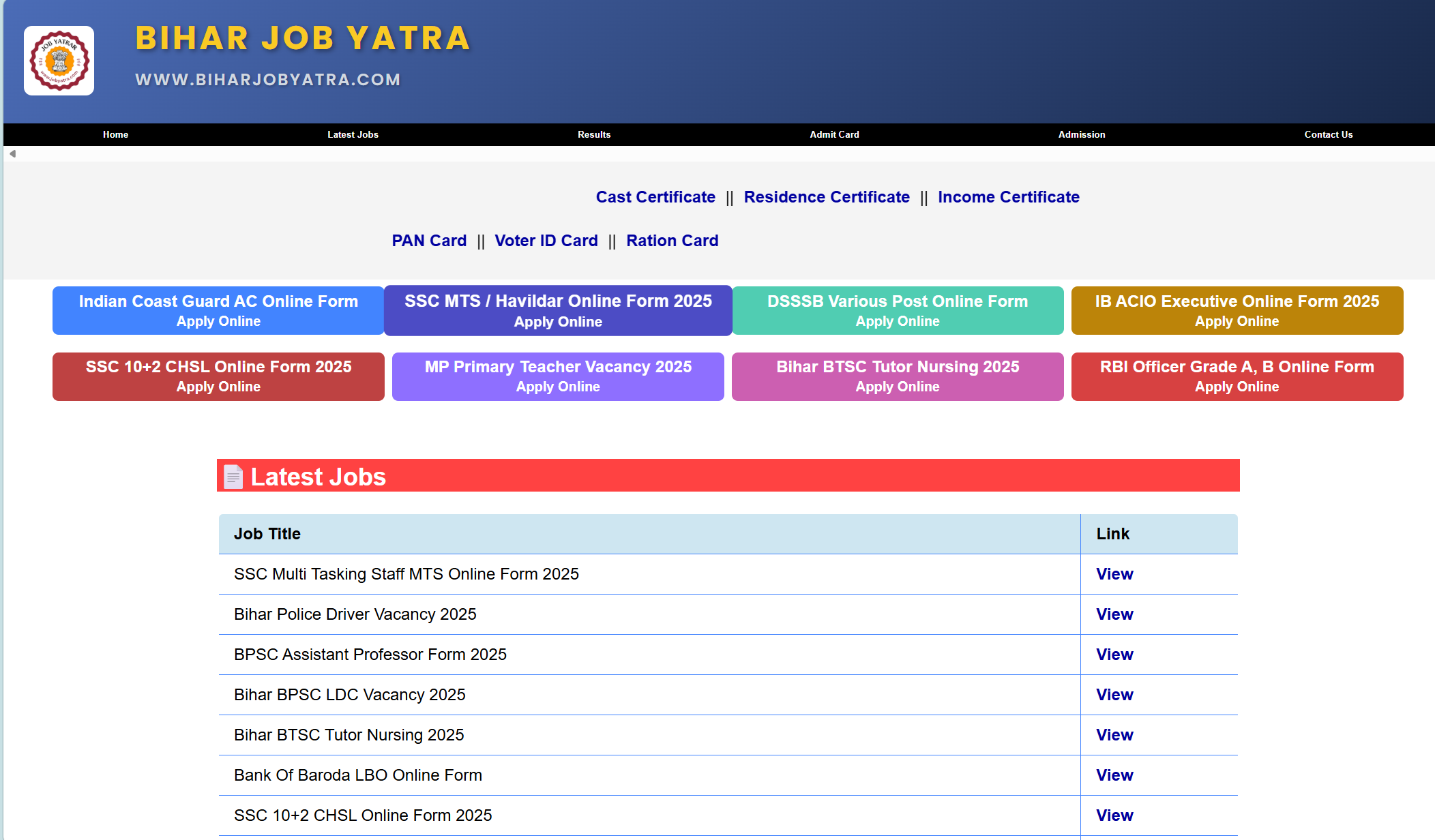The width and height of the screenshot is (1435, 840).
Task: View BPSC Assistant Professor Form 2025
Action: (1114, 655)
